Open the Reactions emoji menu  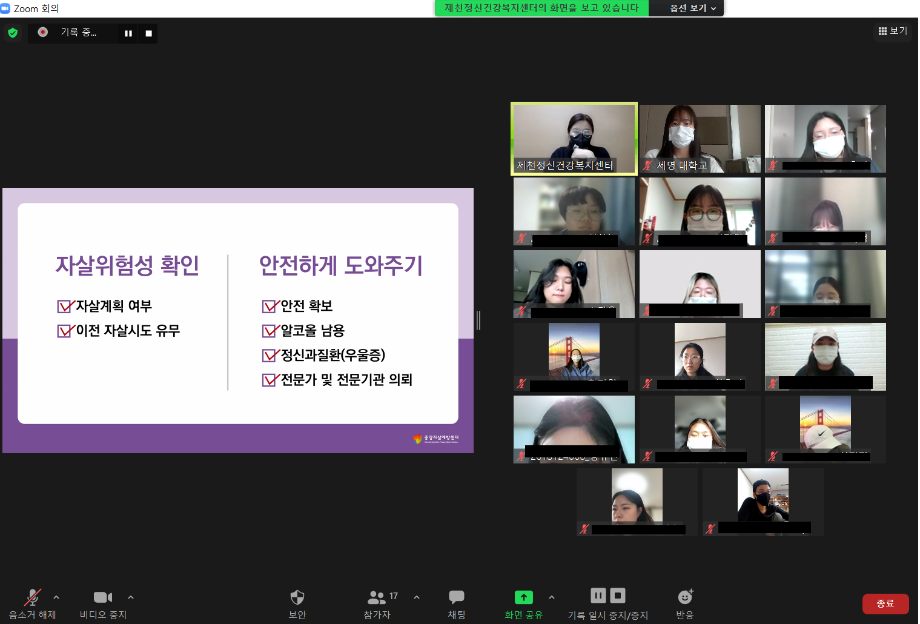(685, 597)
